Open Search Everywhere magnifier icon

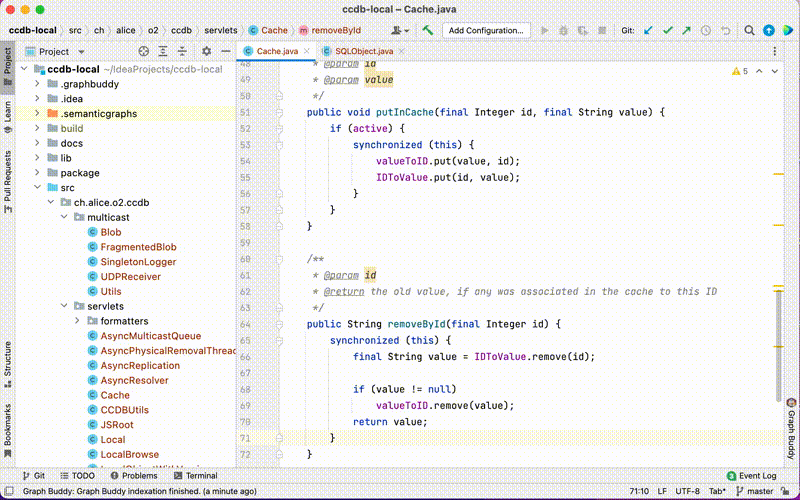[749, 31]
